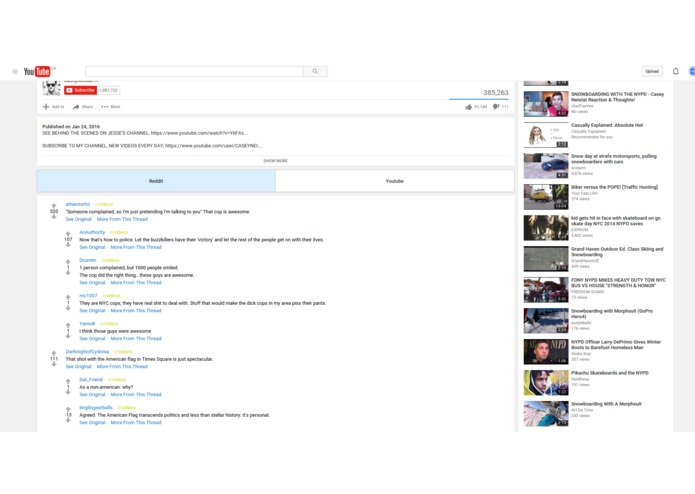Open the hamburger guide menu icon
Image resolution: width=695 pixels, height=494 pixels.
click(15, 71)
